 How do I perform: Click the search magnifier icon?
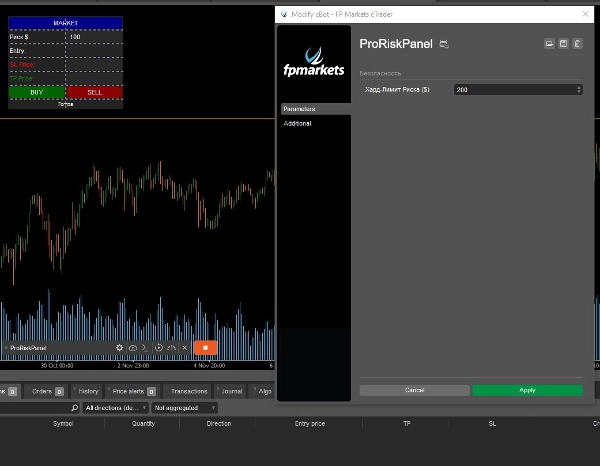tap(75, 408)
